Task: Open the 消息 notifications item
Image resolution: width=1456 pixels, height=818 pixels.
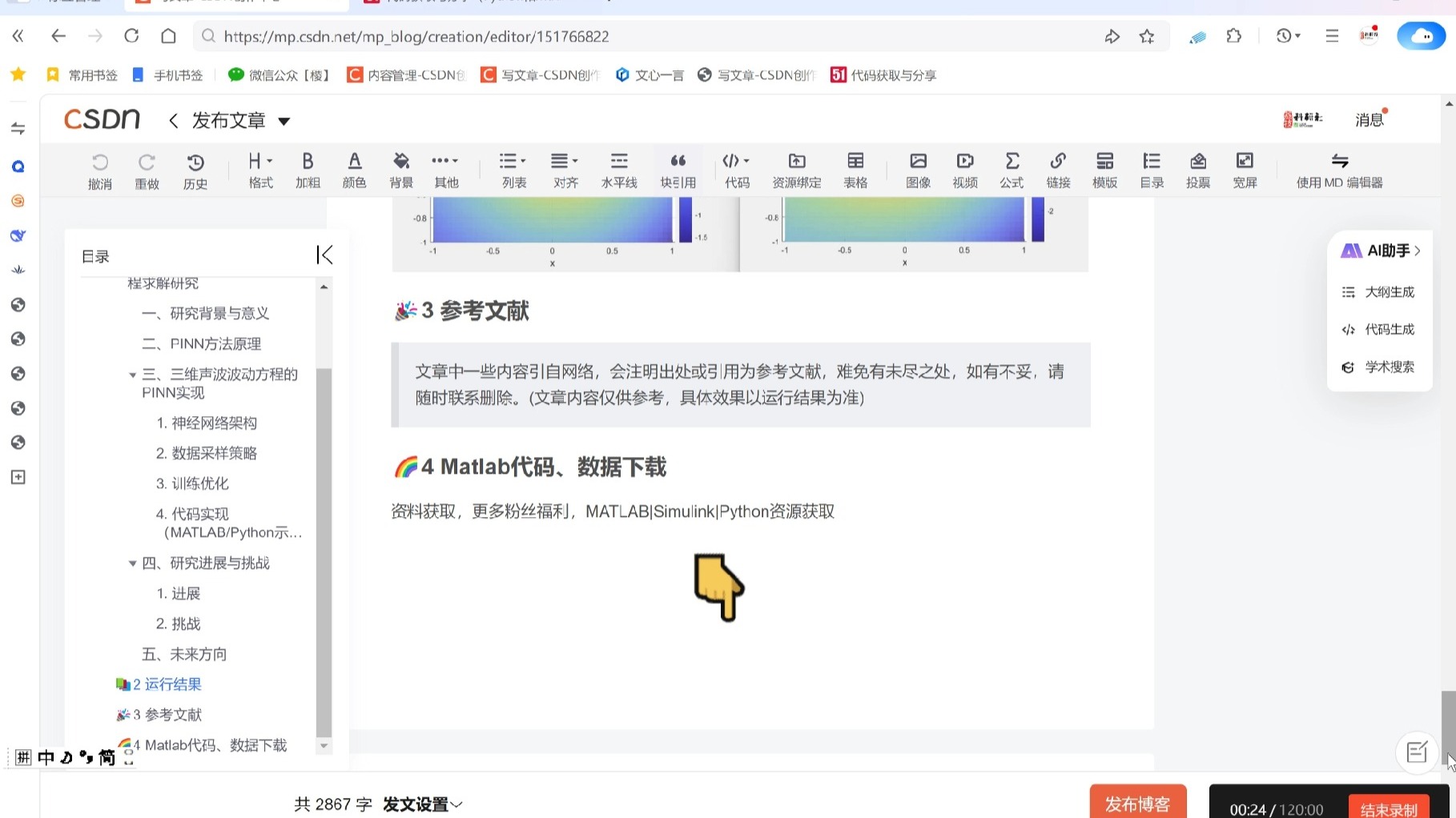Action: [1369, 118]
